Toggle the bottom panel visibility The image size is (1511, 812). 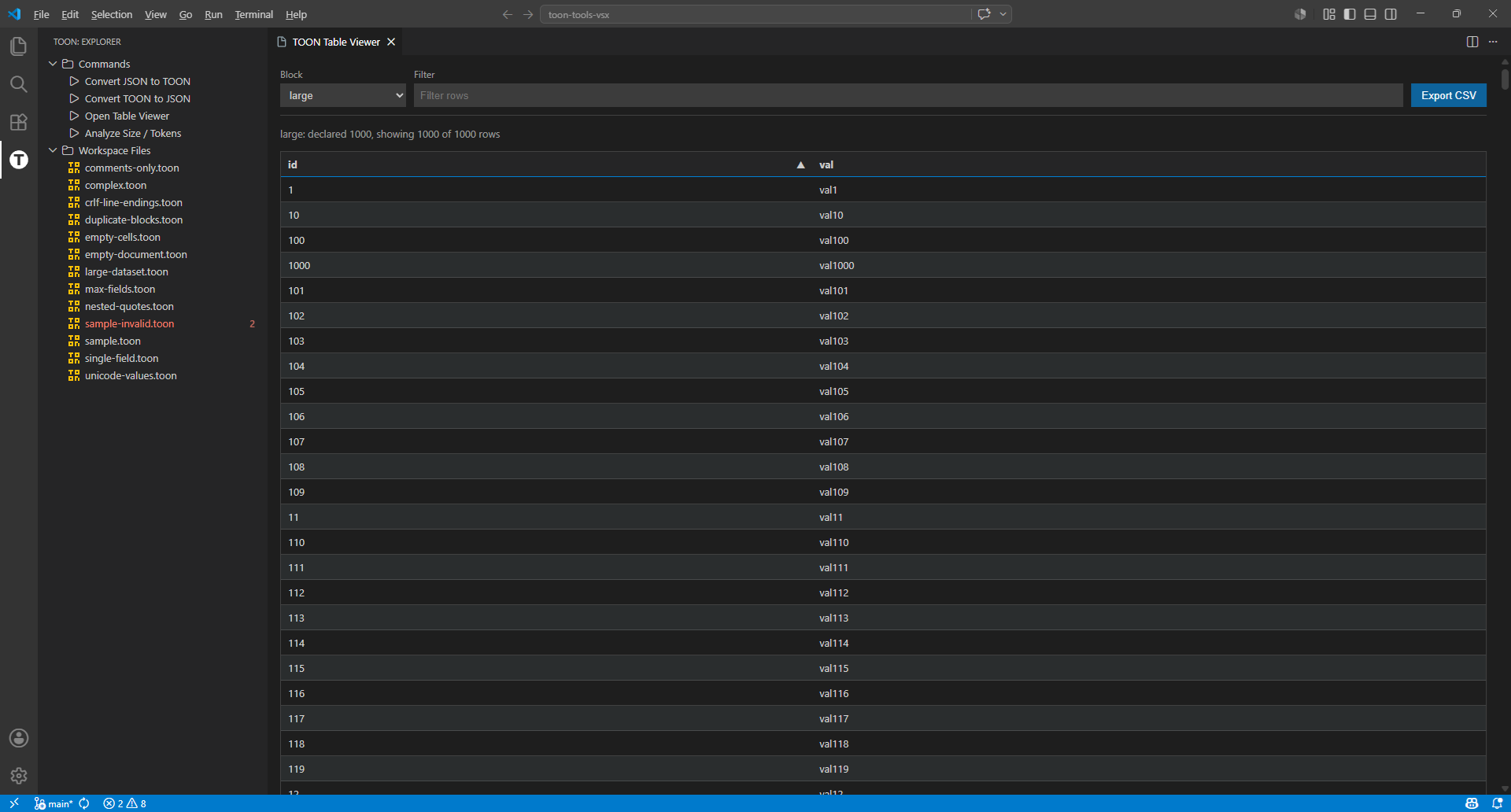pyautogui.click(x=1370, y=14)
